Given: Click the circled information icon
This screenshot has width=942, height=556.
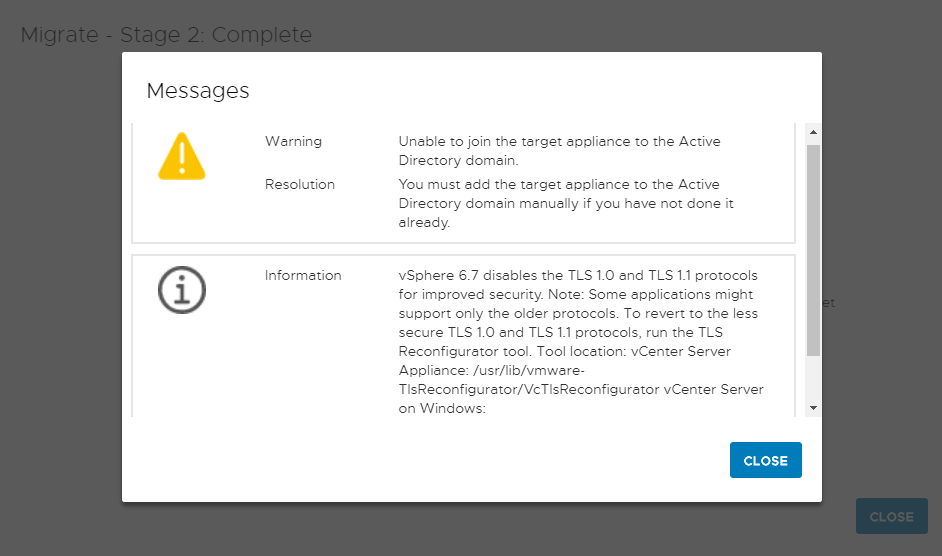Looking at the screenshot, I should point(182,291).
